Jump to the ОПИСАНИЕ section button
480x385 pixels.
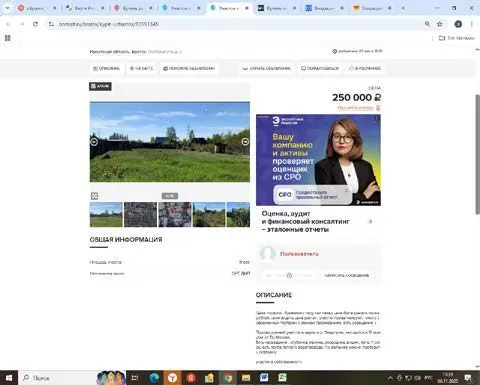(106, 68)
